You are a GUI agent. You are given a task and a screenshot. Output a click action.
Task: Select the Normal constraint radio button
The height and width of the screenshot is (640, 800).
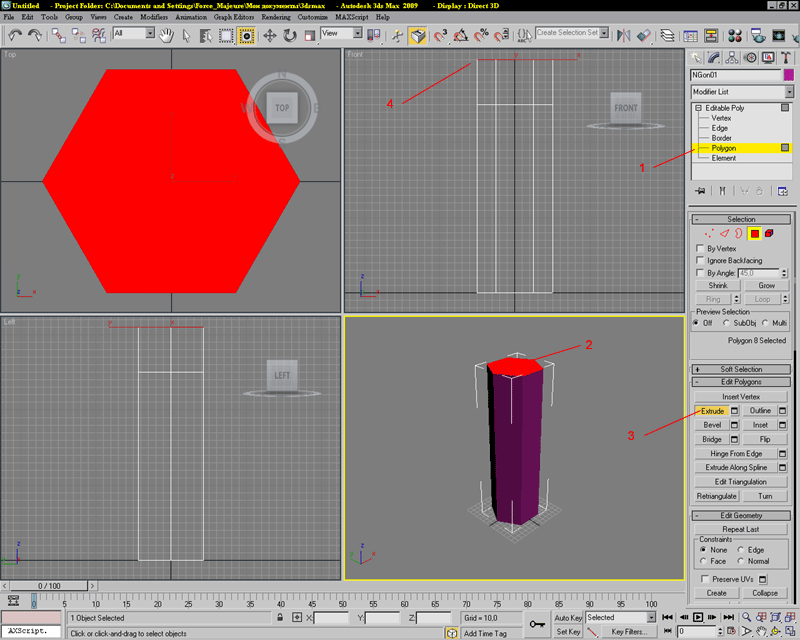coord(741,561)
